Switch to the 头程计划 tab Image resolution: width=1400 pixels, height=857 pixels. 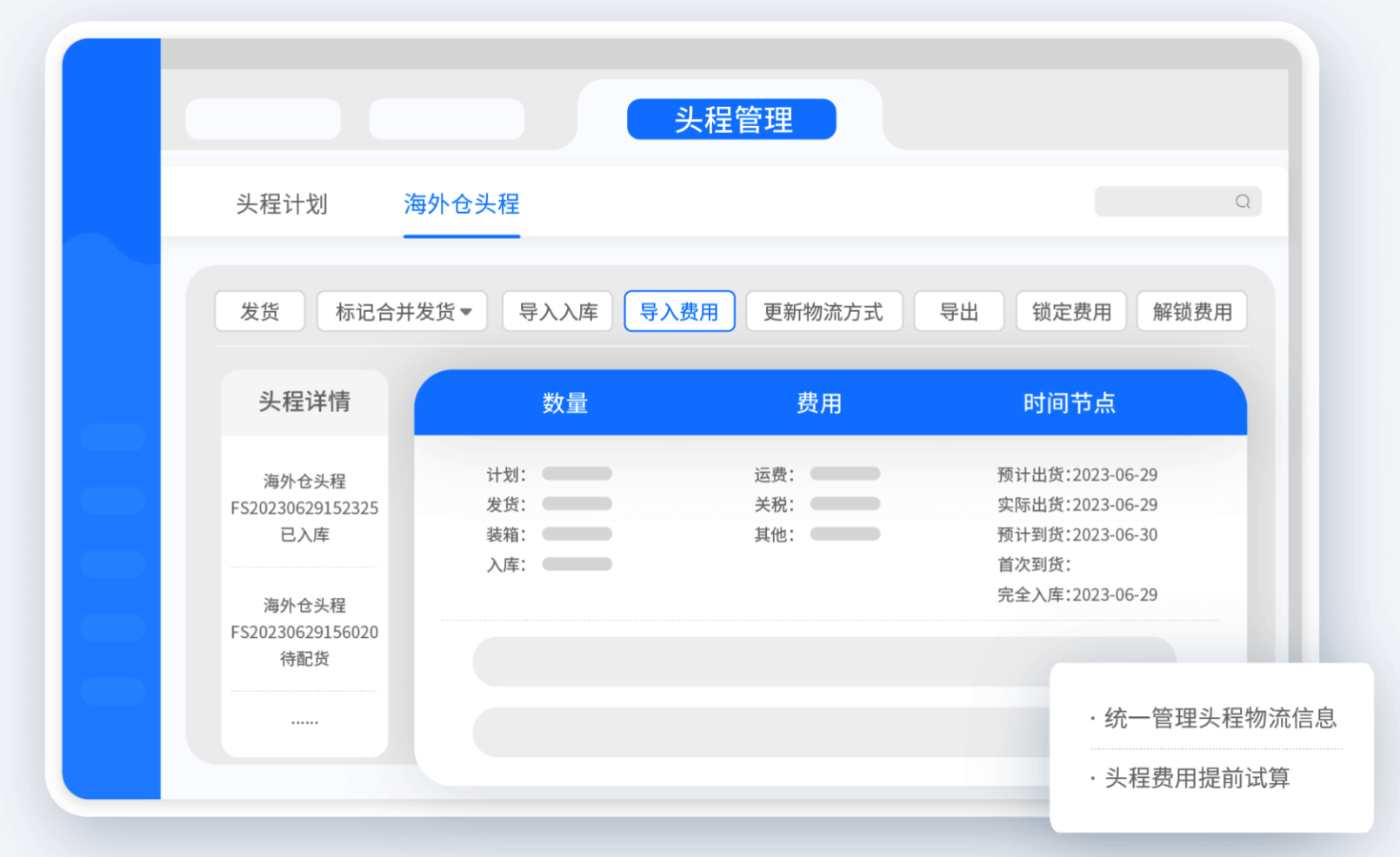(x=281, y=204)
